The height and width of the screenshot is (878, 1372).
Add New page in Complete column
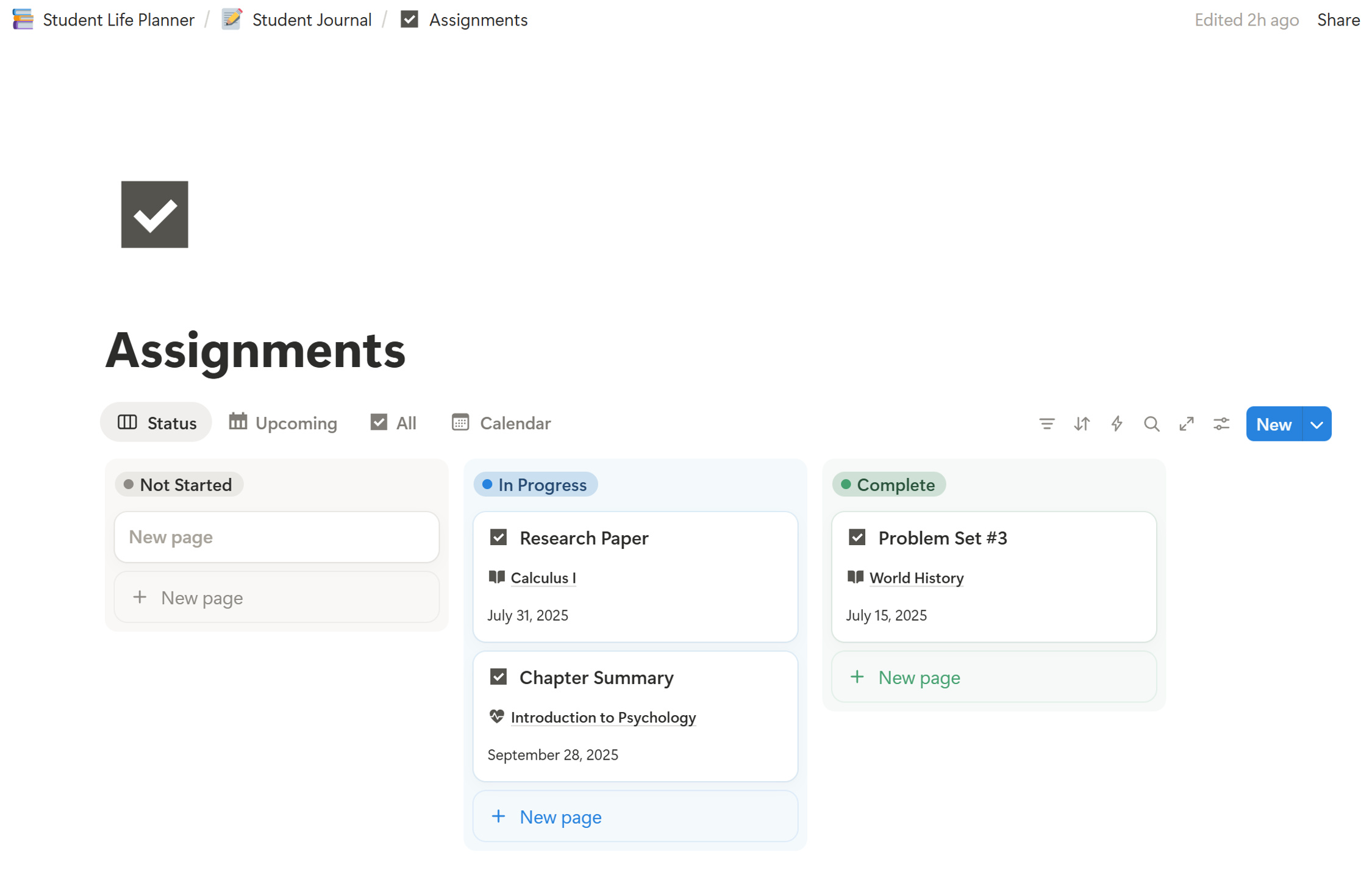[993, 677]
